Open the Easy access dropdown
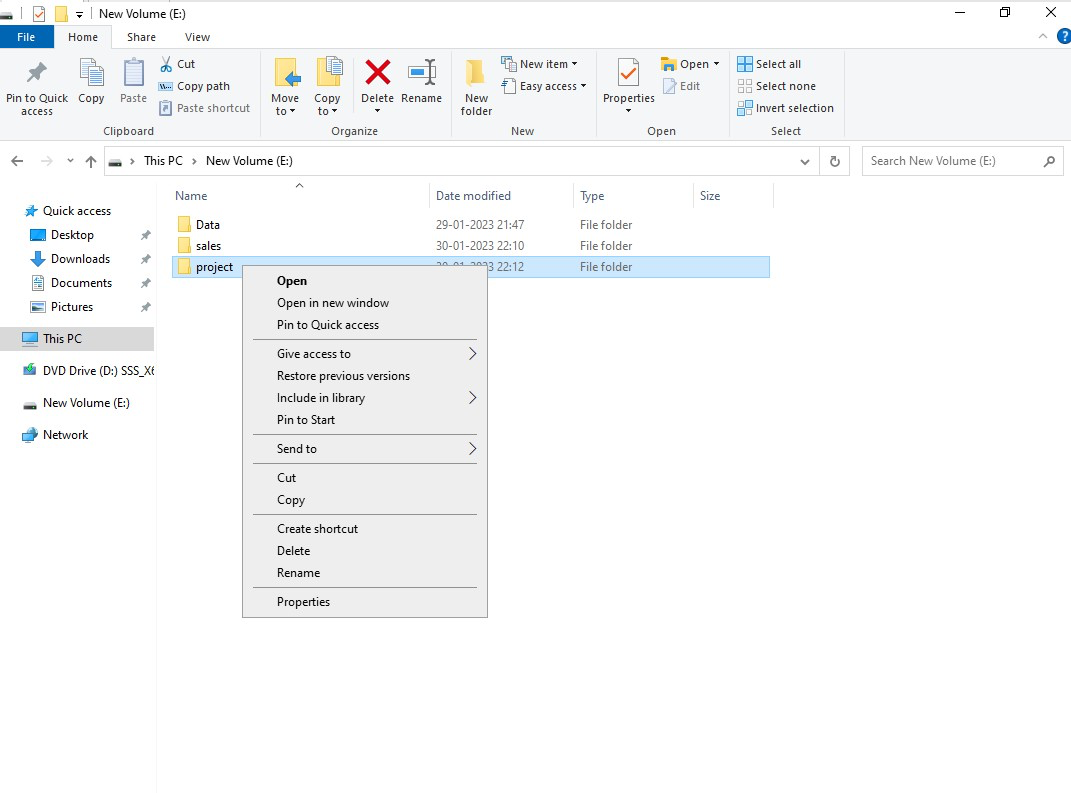This screenshot has height=793, width=1071. click(x=544, y=86)
